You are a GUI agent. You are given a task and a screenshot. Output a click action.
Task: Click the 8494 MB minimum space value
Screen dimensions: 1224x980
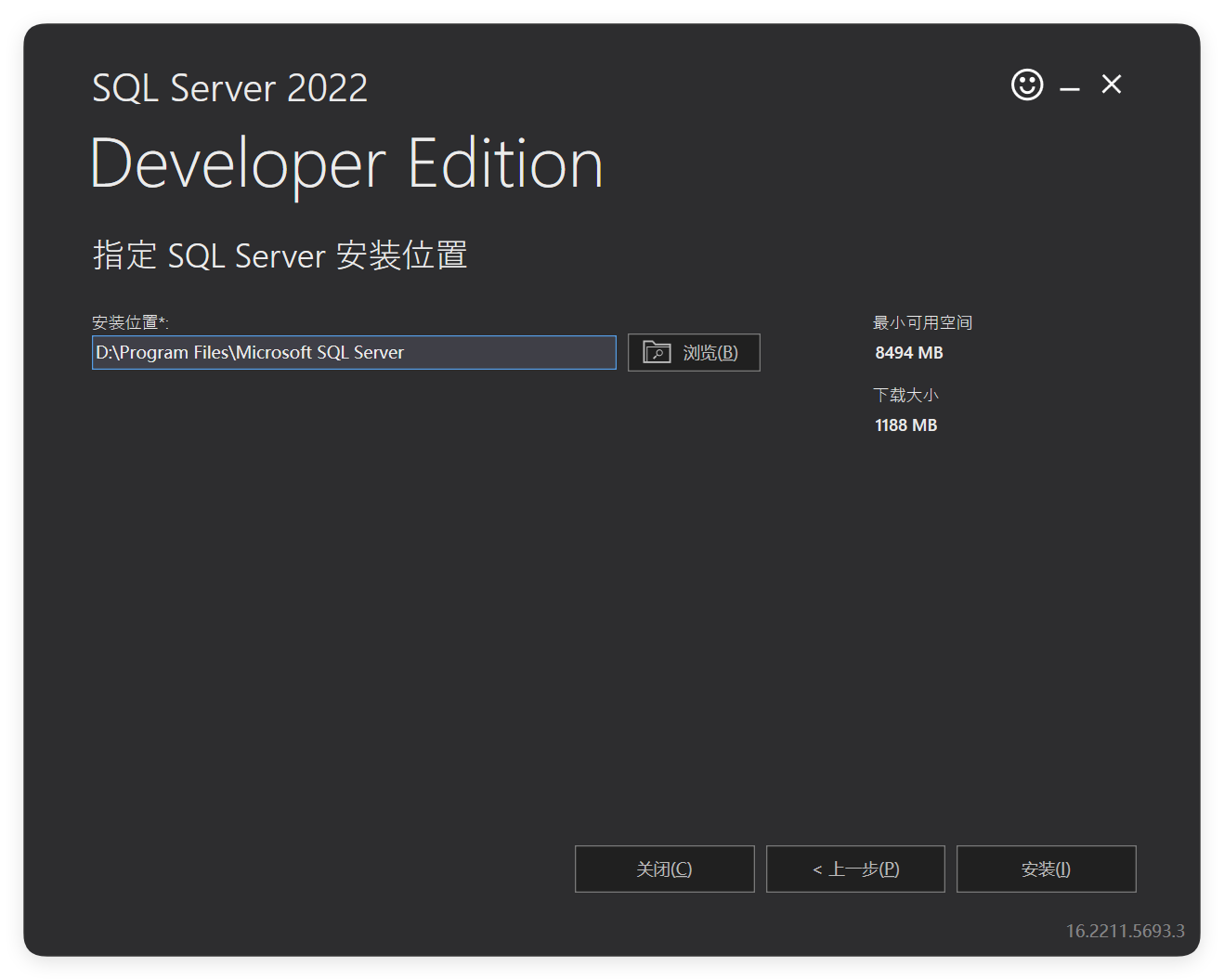point(909,353)
